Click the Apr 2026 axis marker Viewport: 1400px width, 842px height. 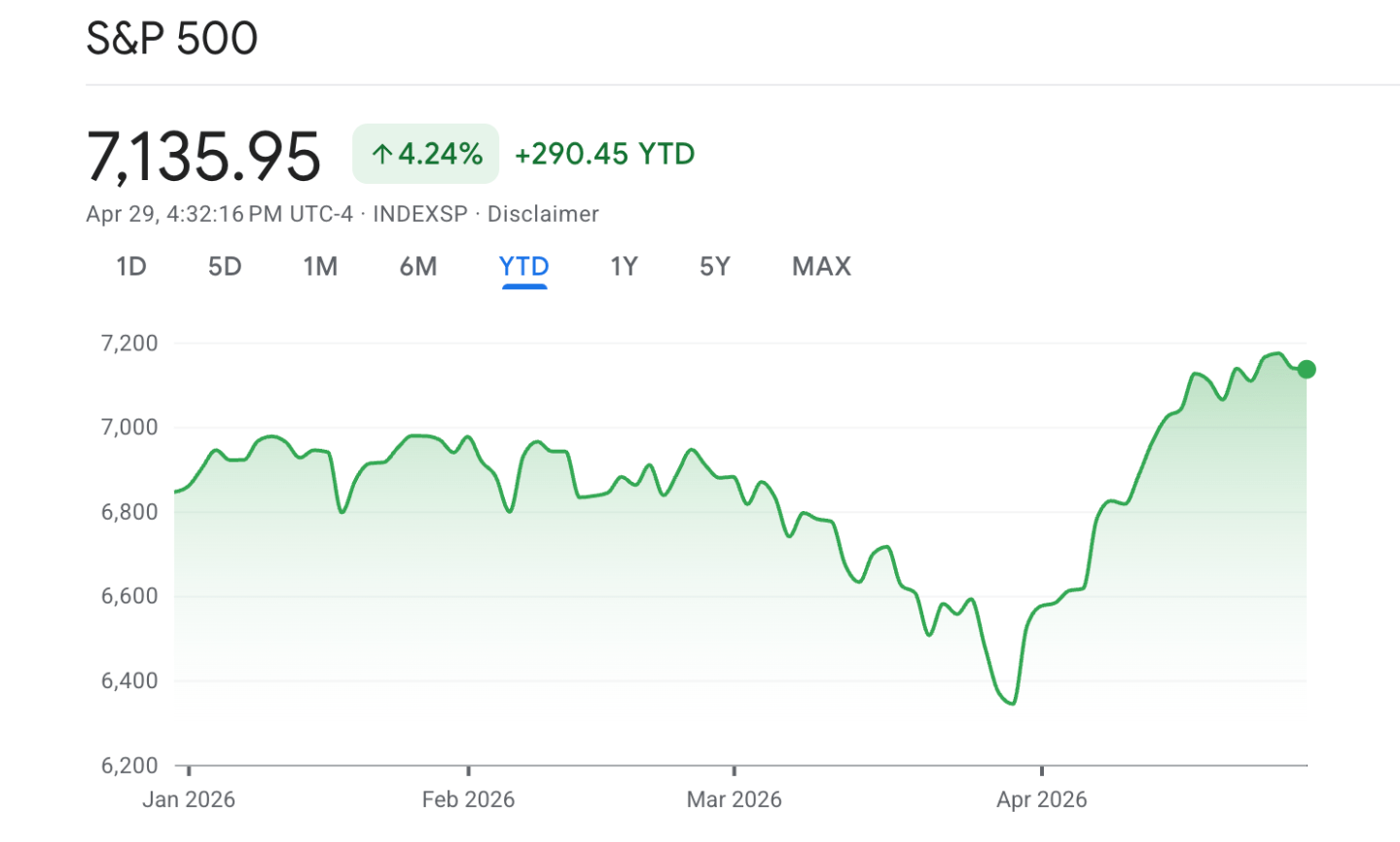click(1041, 799)
